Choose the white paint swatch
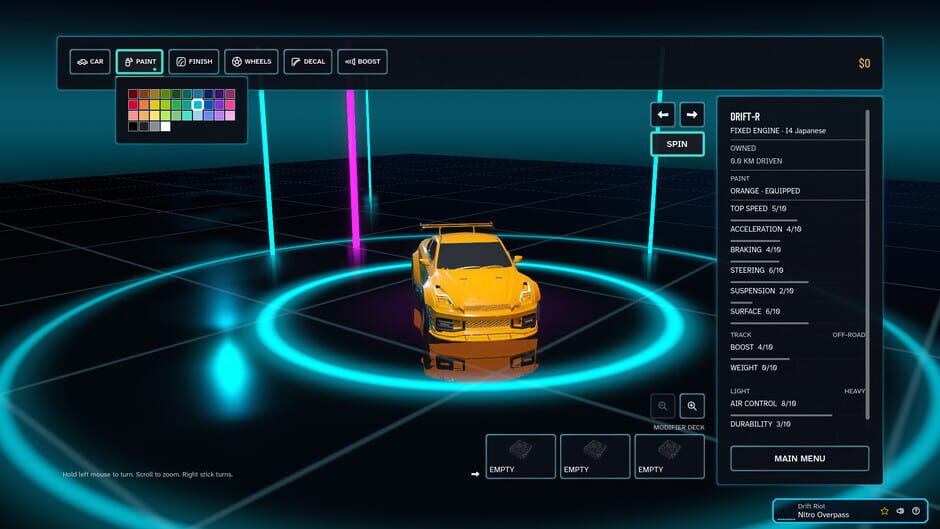940x529 pixels. [165, 127]
